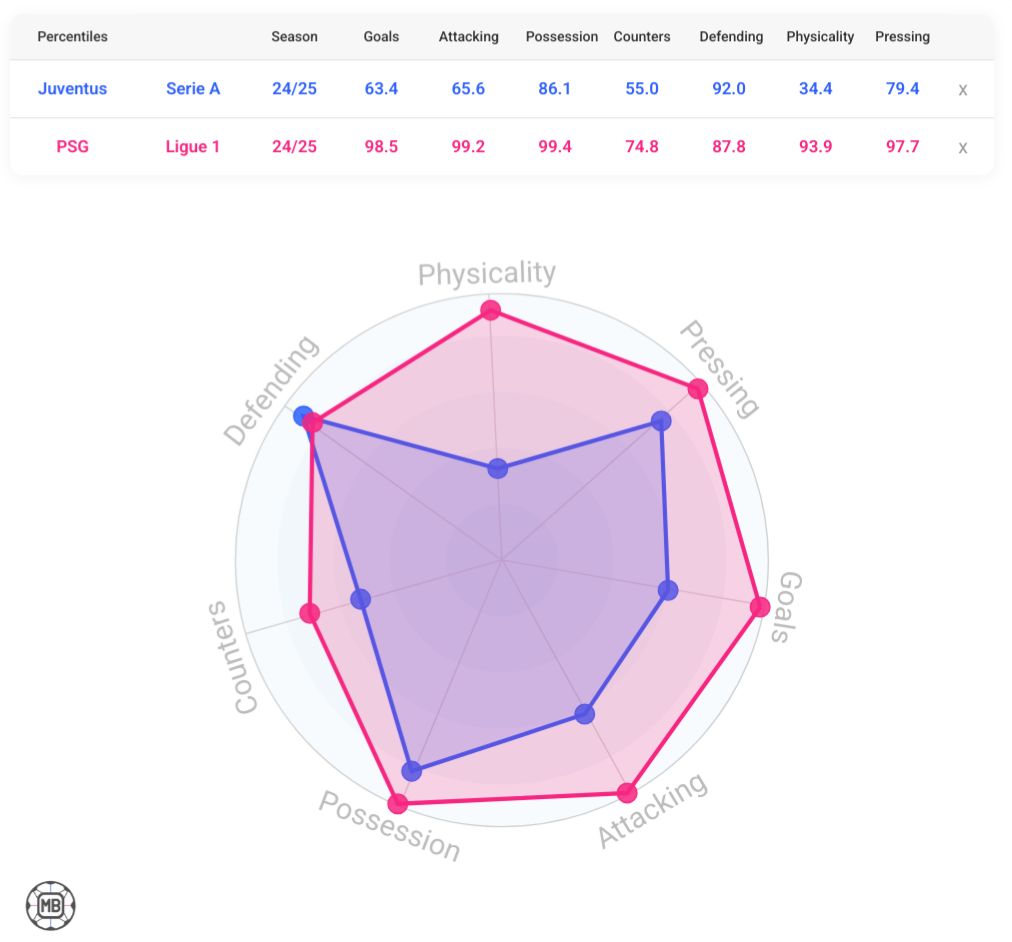Click the PSG team name link
Screen dimensions: 1012x942
pyautogui.click(x=72, y=146)
